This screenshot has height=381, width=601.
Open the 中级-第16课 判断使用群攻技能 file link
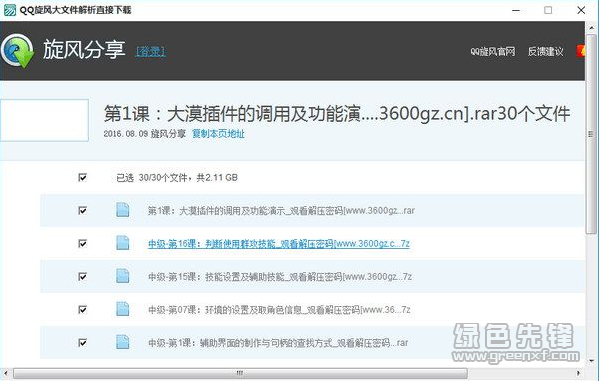point(279,243)
